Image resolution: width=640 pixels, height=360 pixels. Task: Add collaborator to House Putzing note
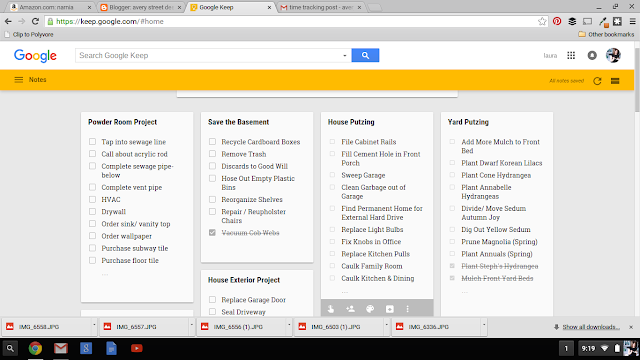click(350, 309)
